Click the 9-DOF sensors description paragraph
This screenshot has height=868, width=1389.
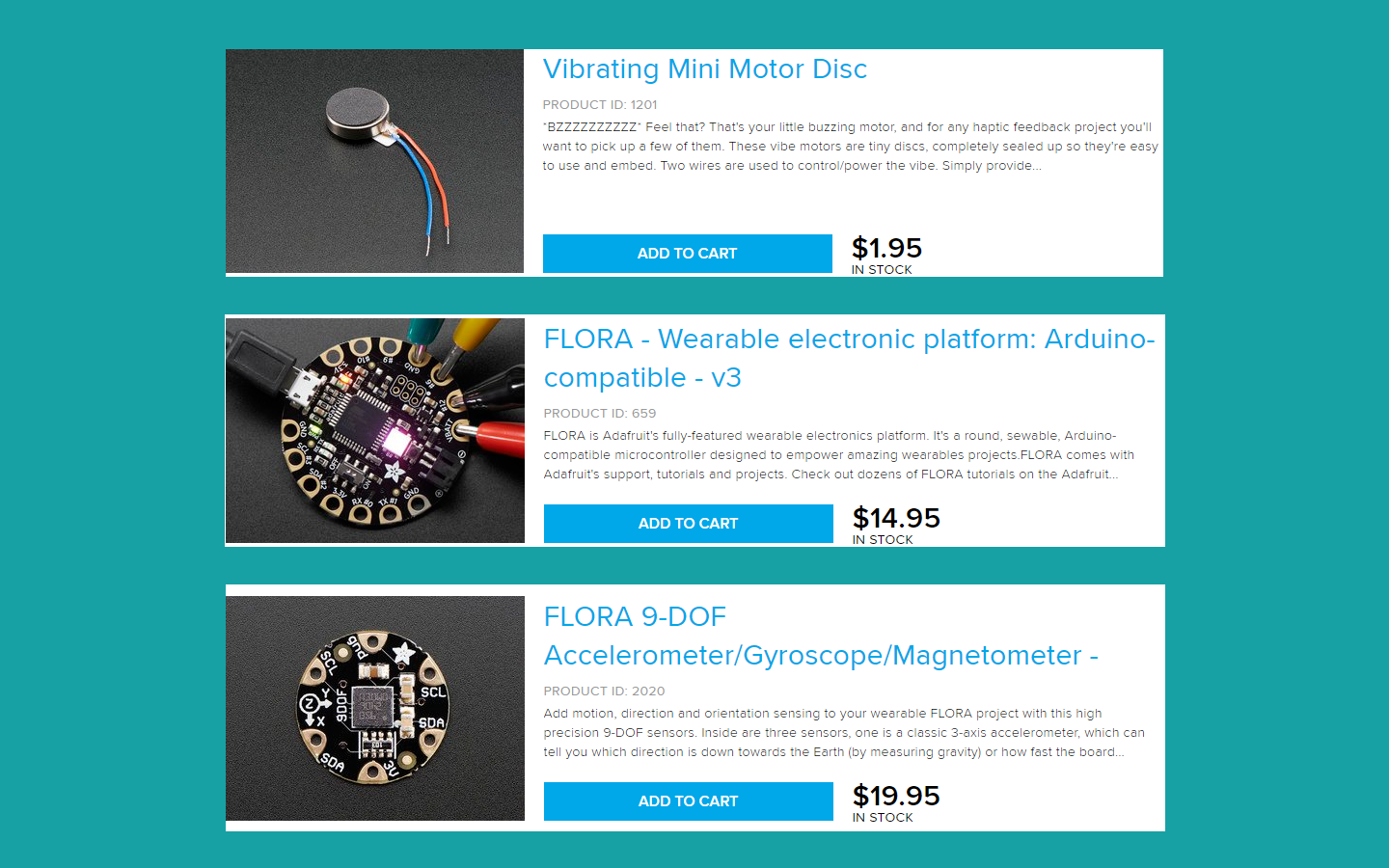[x=844, y=733]
